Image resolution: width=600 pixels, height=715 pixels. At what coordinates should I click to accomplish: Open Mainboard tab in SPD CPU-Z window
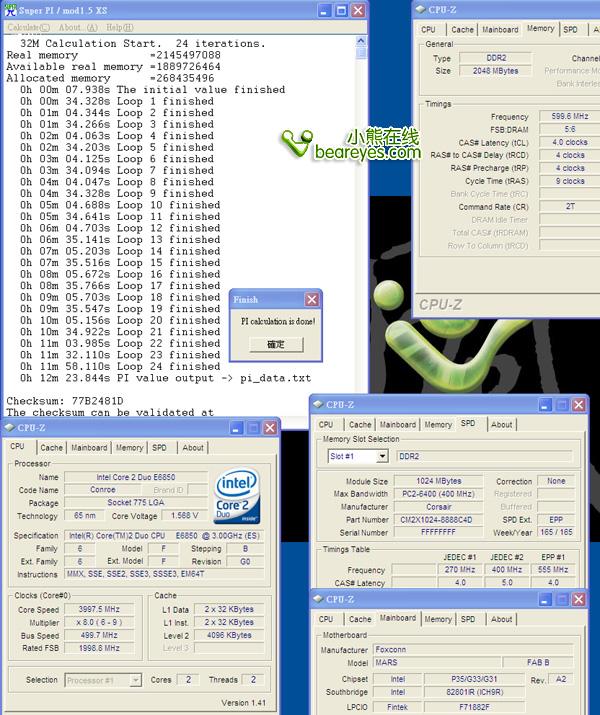tap(398, 425)
